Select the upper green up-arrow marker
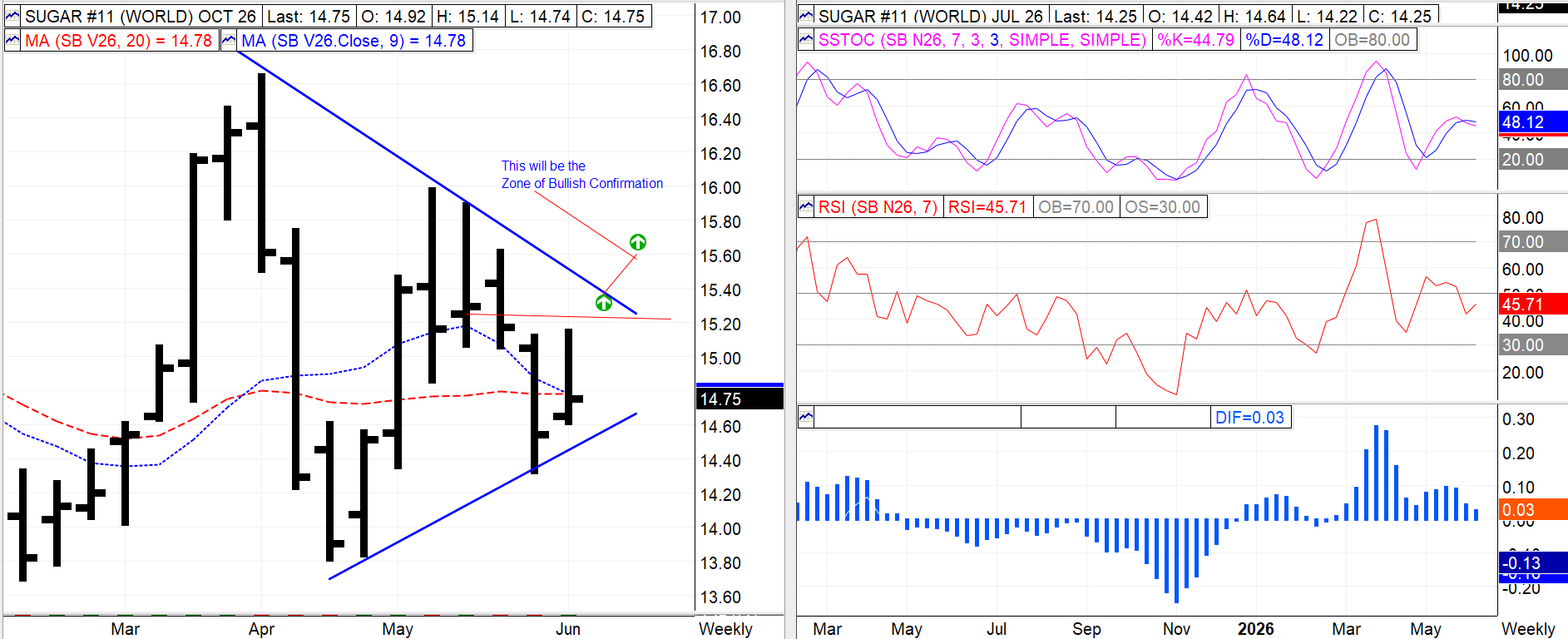This screenshot has height=639, width=1568. pyautogui.click(x=638, y=242)
